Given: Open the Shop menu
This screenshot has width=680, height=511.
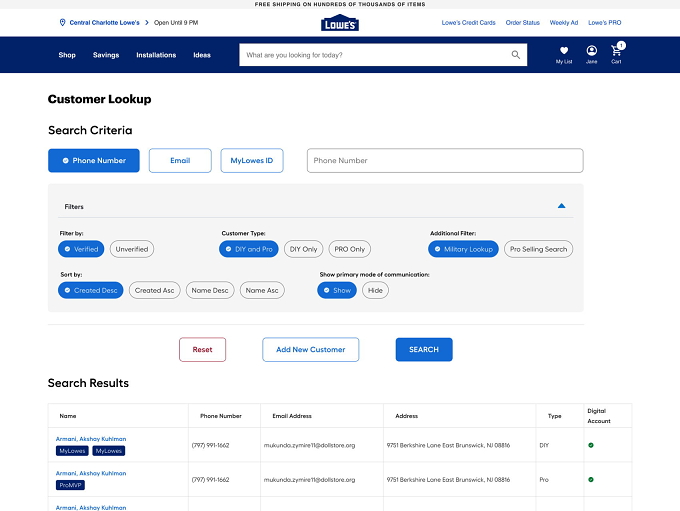Looking at the screenshot, I should (x=67, y=55).
